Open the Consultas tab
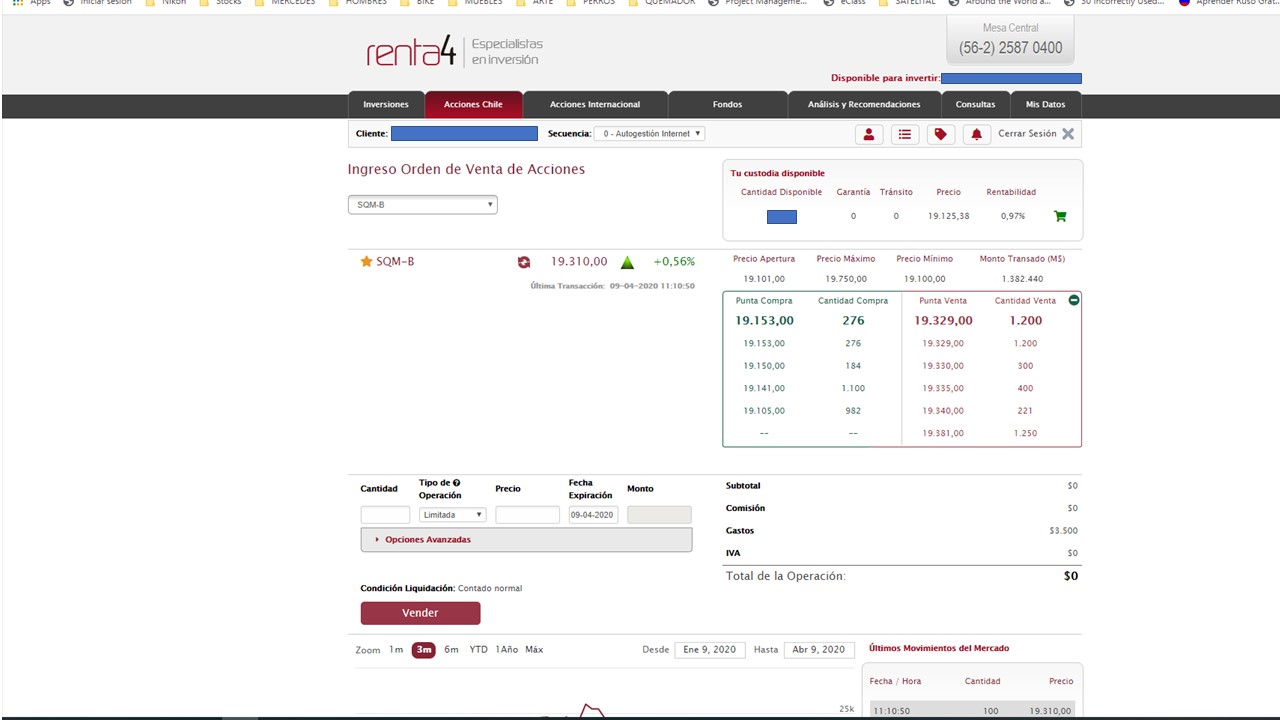This screenshot has height=720, width=1280. coord(975,104)
